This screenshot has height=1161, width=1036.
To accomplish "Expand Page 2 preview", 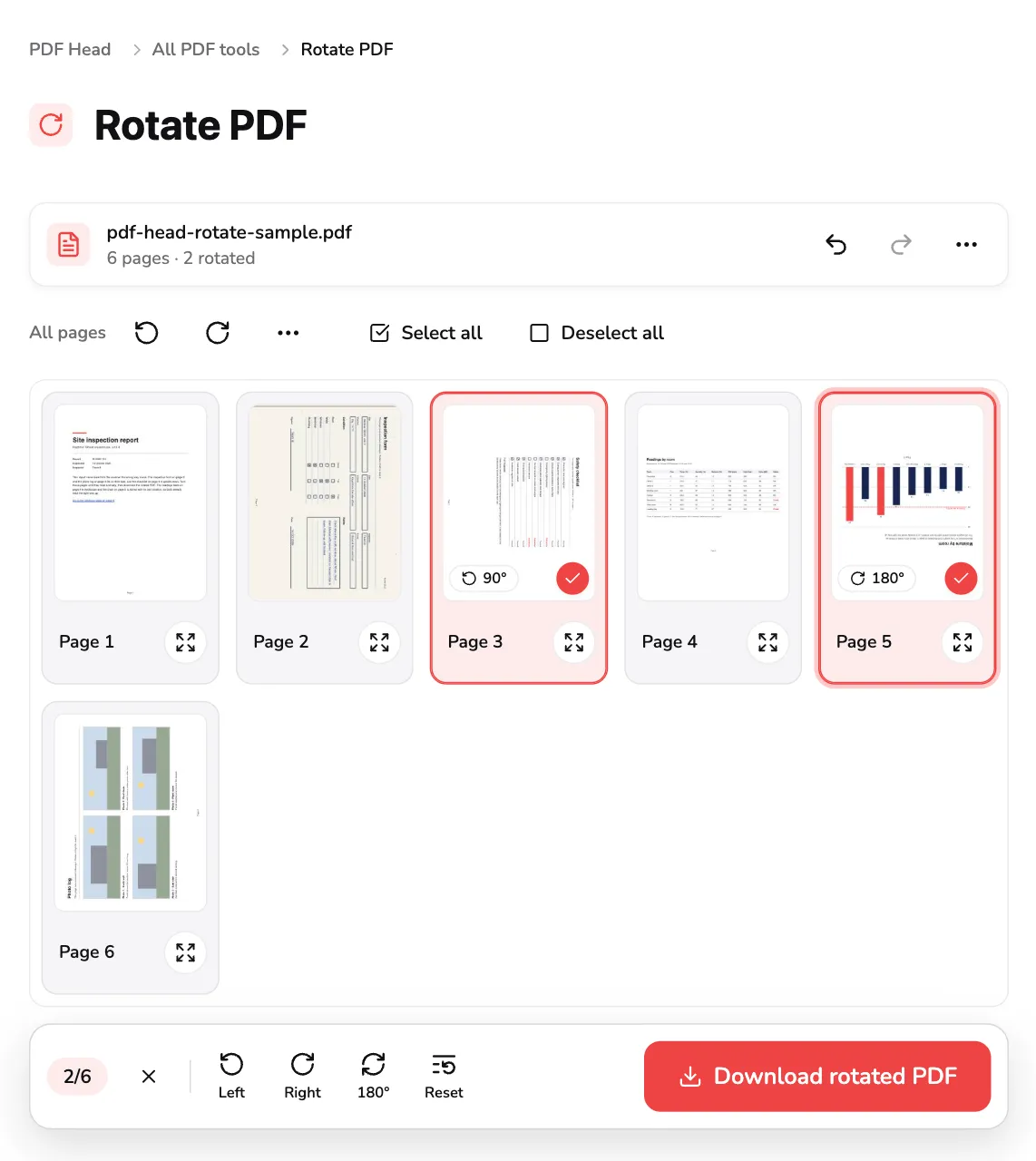I will 379,642.
